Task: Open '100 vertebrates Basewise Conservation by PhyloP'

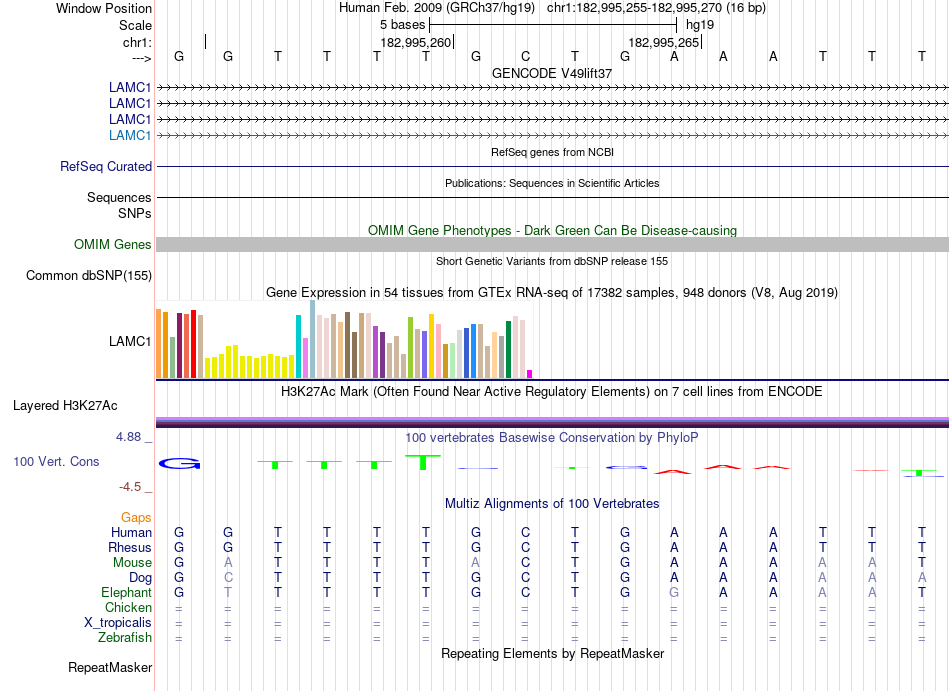Action: click(552, 437)
